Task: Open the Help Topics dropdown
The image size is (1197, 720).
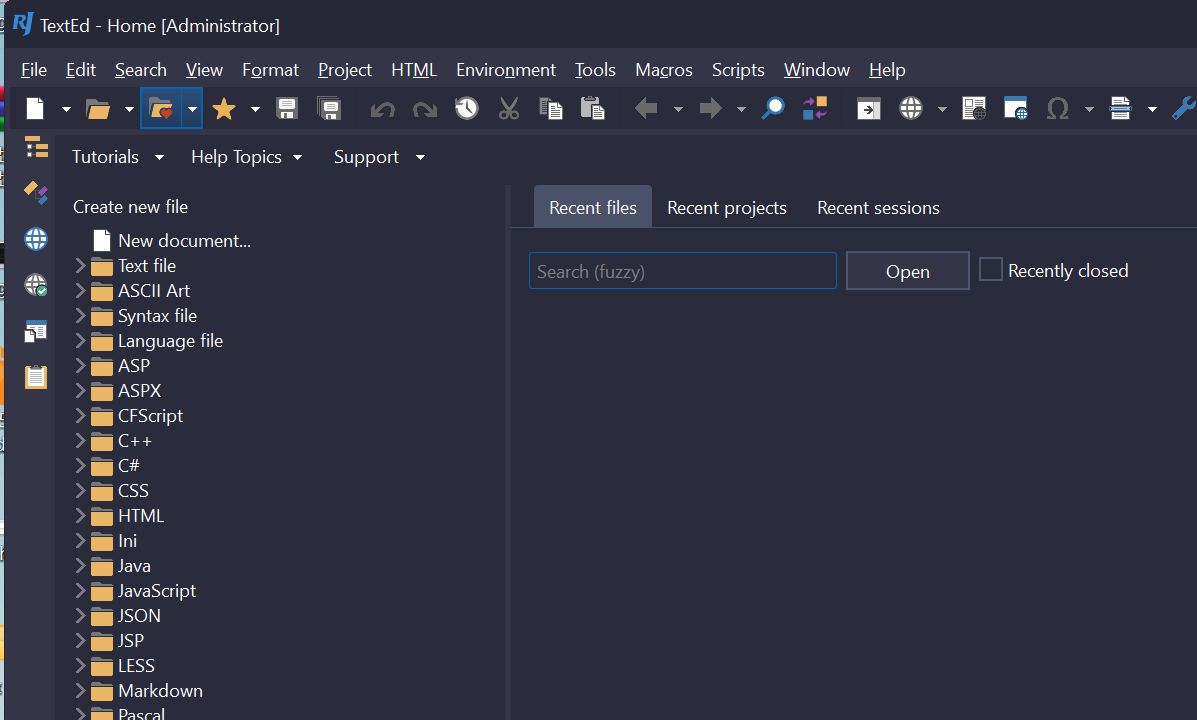Action: 246,157
